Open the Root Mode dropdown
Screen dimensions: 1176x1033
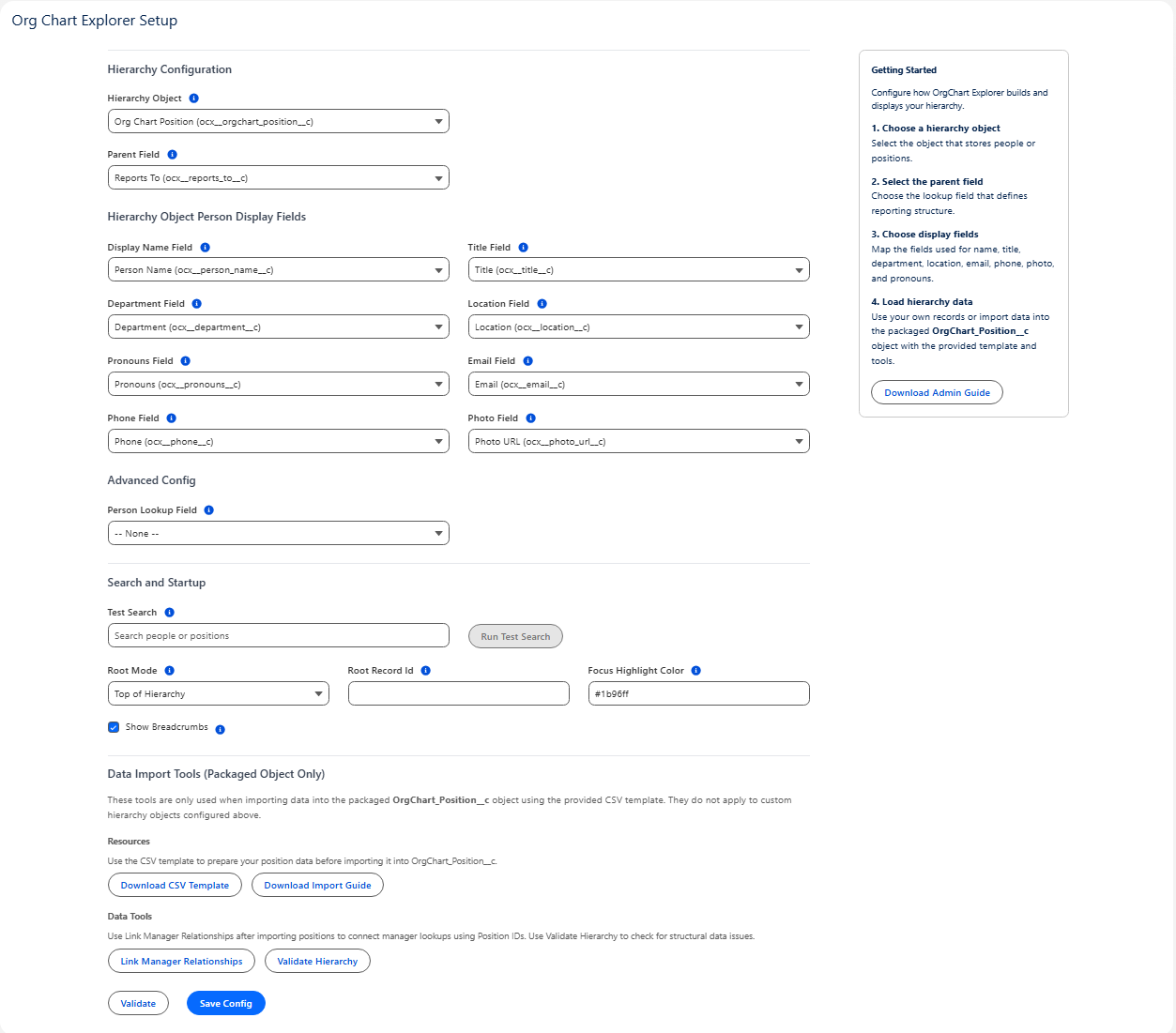click(219, 693)
